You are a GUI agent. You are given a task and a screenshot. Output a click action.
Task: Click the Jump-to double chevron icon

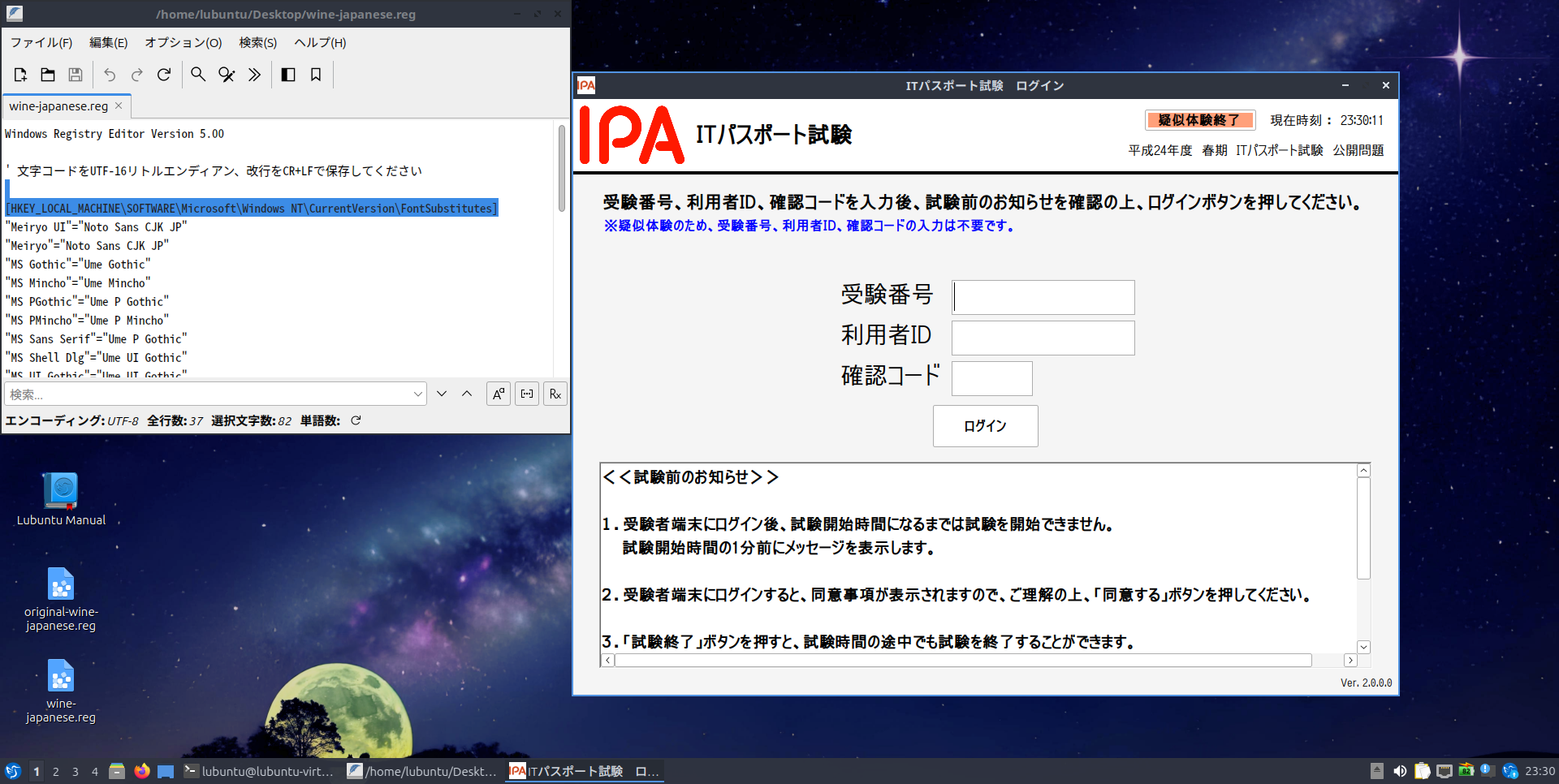coord(254,75)
